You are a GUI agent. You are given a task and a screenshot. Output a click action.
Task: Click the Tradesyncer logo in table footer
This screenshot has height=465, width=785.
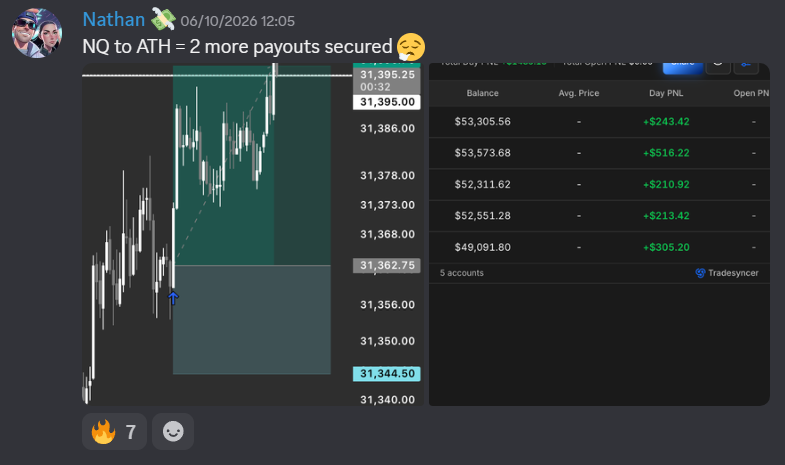(x=700, y=273)
